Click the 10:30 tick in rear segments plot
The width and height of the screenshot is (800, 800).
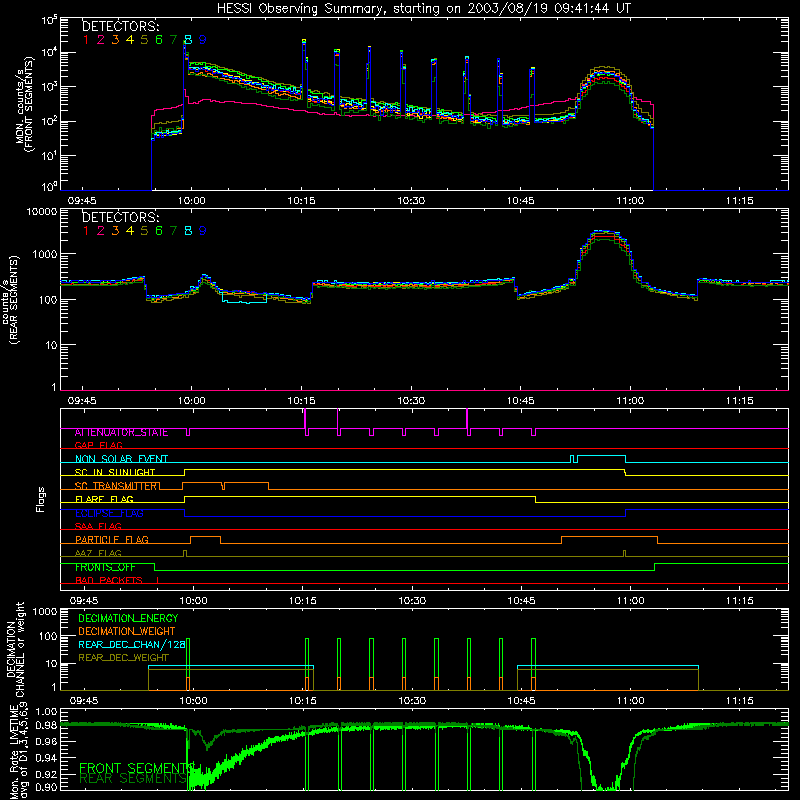[x=411, y=401]
